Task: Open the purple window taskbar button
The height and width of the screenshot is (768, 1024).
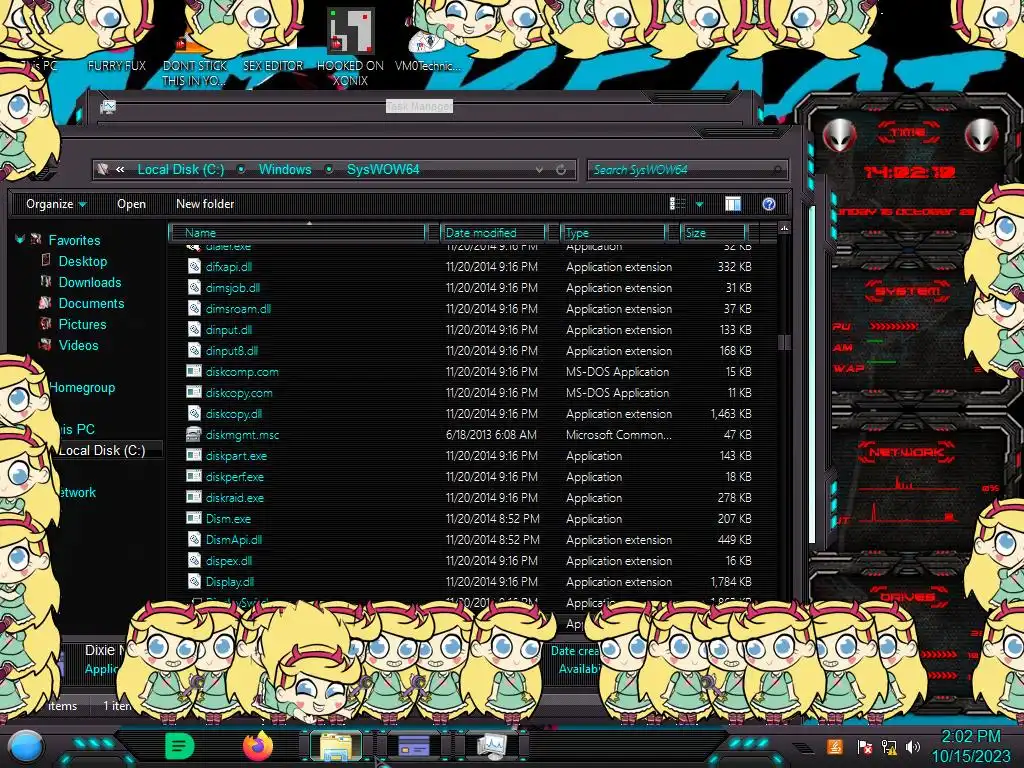Action: [x=413, y=746]
